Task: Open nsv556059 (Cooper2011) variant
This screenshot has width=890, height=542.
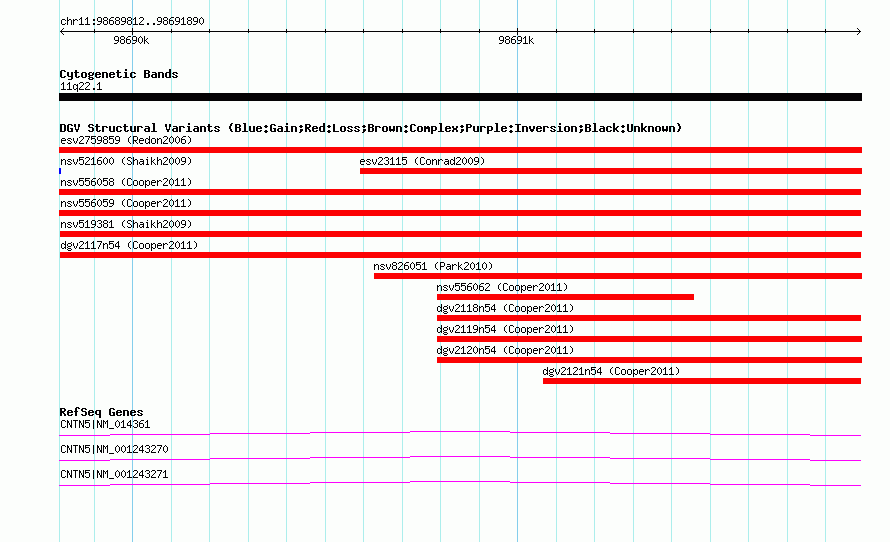Action: point(126,203)
